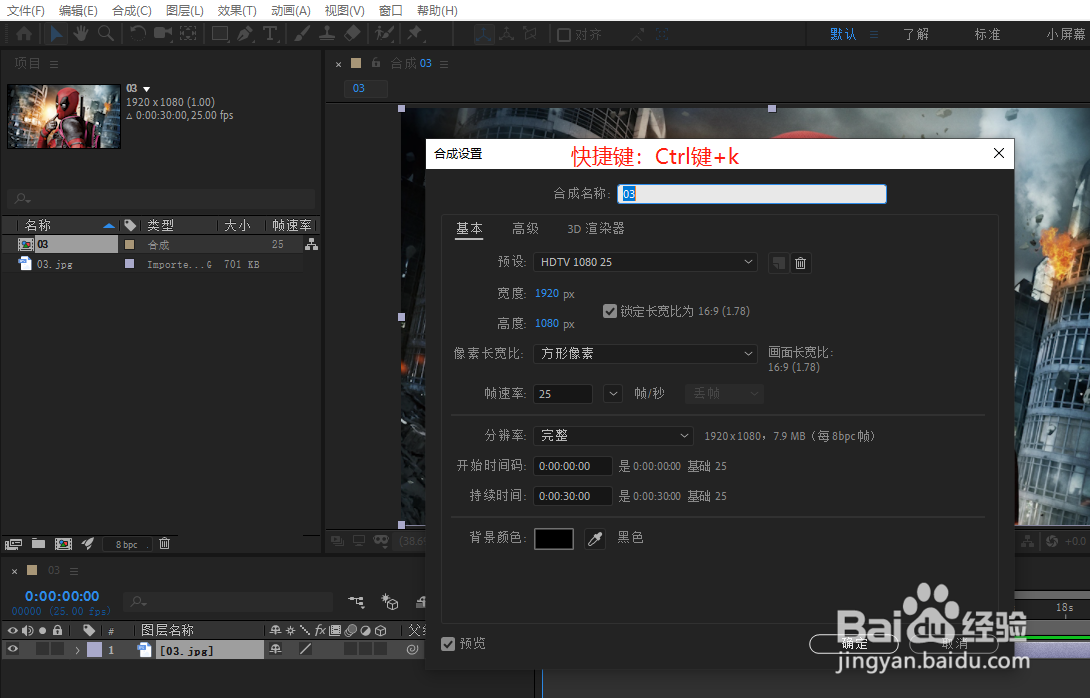Go to the Home screen icon

pyautogui.click(x=24, y=33)
